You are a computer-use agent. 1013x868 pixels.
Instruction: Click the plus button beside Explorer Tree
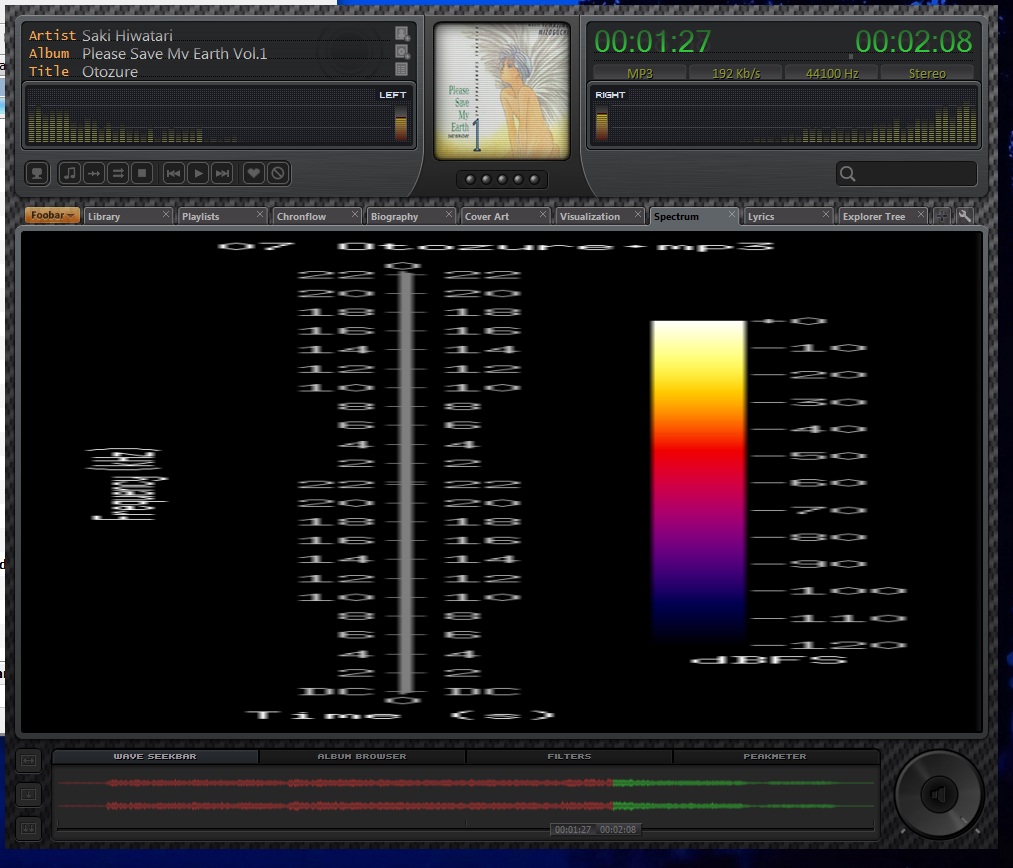(x=942, y=216)
